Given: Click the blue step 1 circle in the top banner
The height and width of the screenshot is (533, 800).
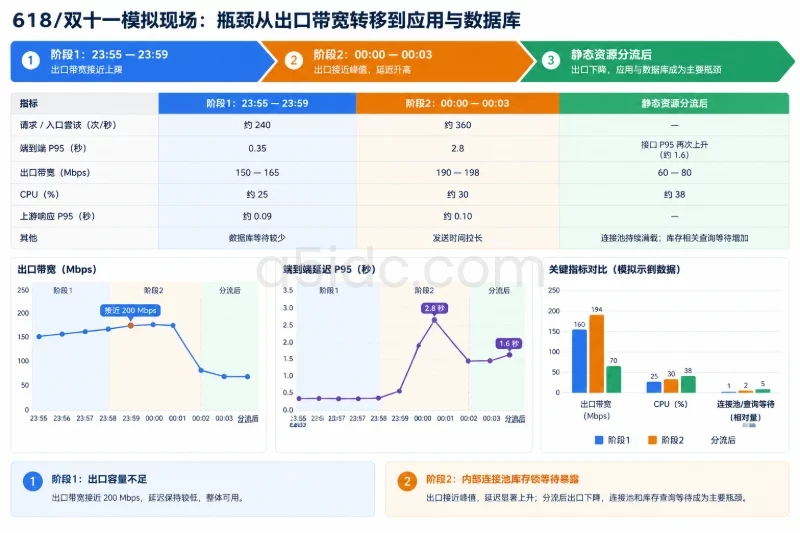Looking at the screenshot, I should [x=30, y=61].
